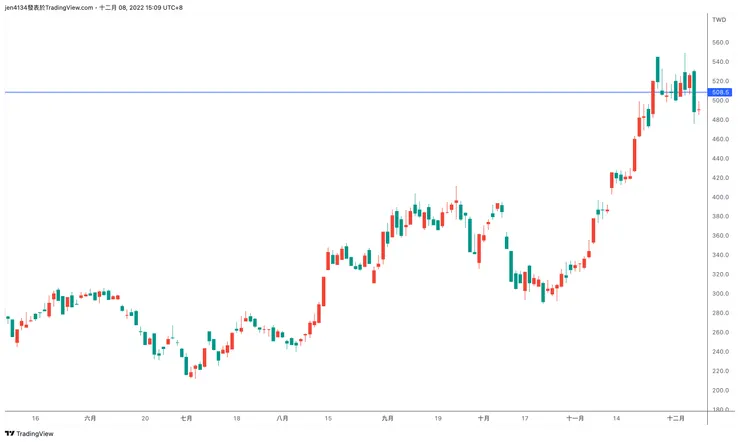This screenshot has height=442, width=740.
Task: Click the 500.0 price axis label
Action: tap(721, 100)
